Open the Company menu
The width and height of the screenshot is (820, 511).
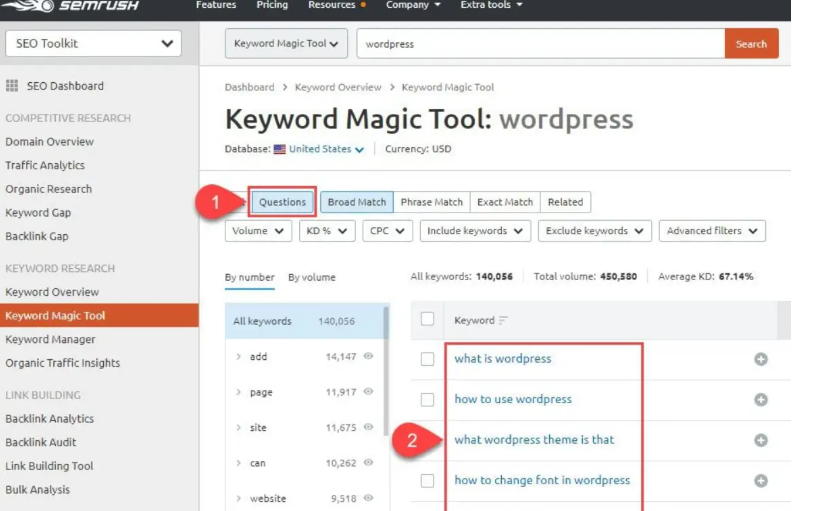pyautogui.click(x=413, y=5)
